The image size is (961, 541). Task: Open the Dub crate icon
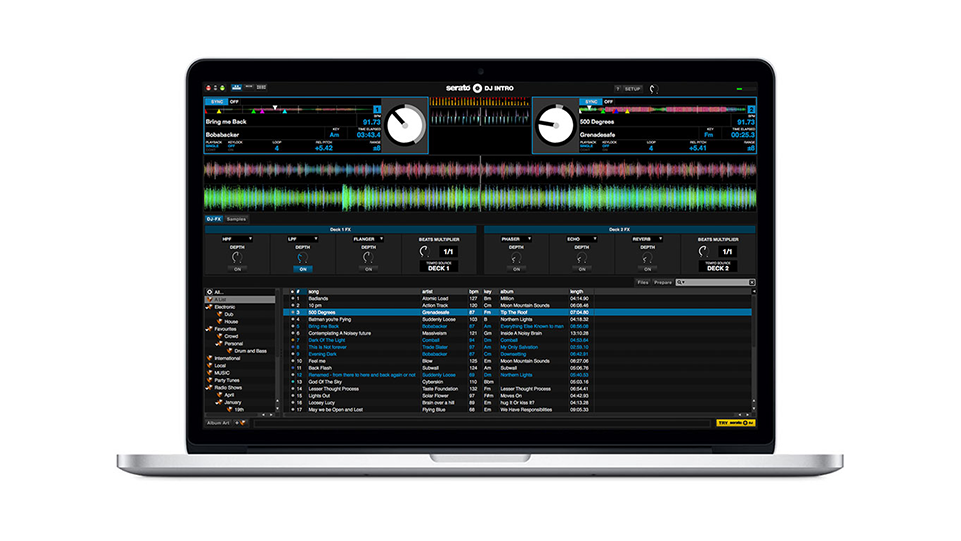(219, 314)
